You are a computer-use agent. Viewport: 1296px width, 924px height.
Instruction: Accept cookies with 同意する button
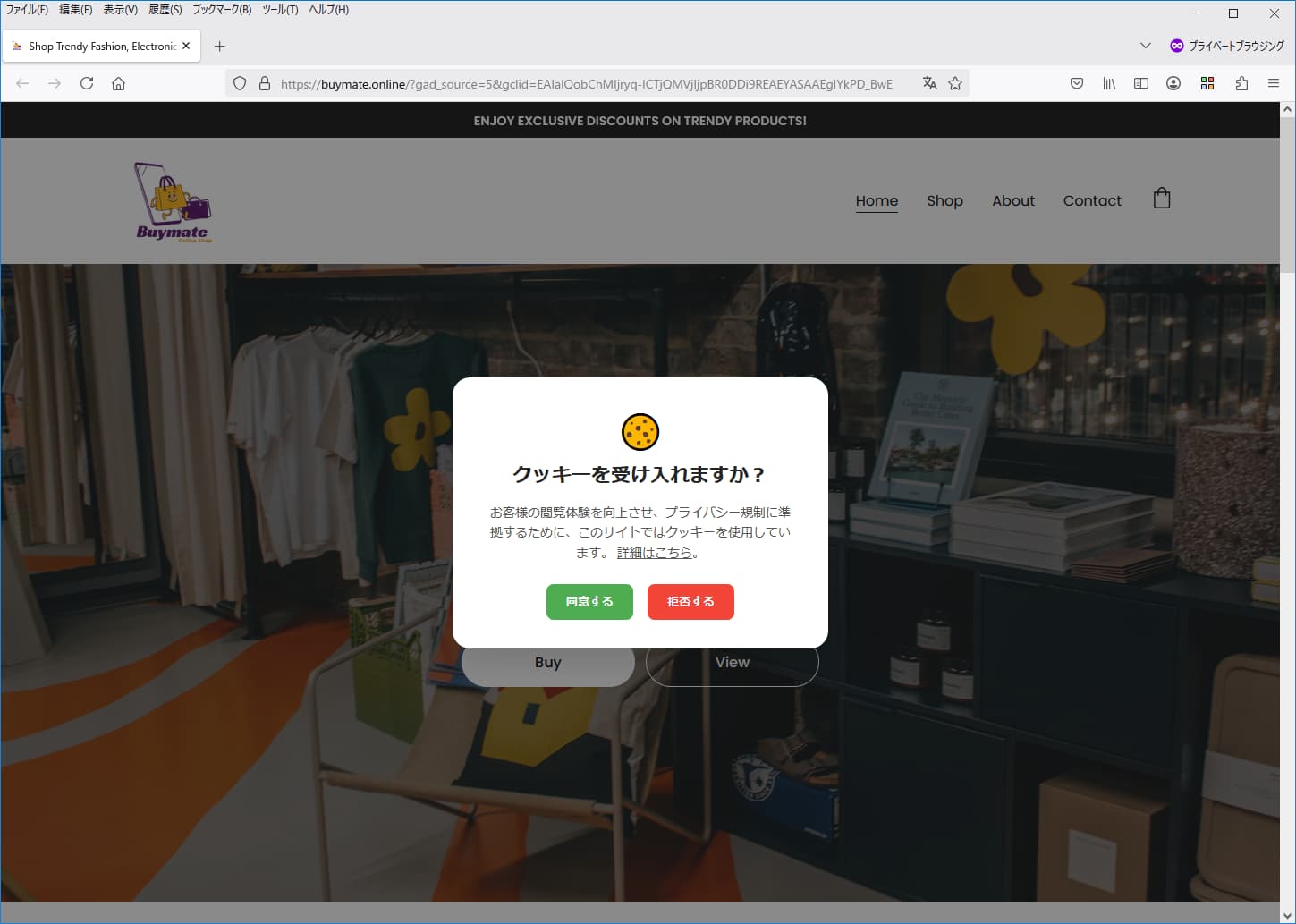(x=589, y=602)
